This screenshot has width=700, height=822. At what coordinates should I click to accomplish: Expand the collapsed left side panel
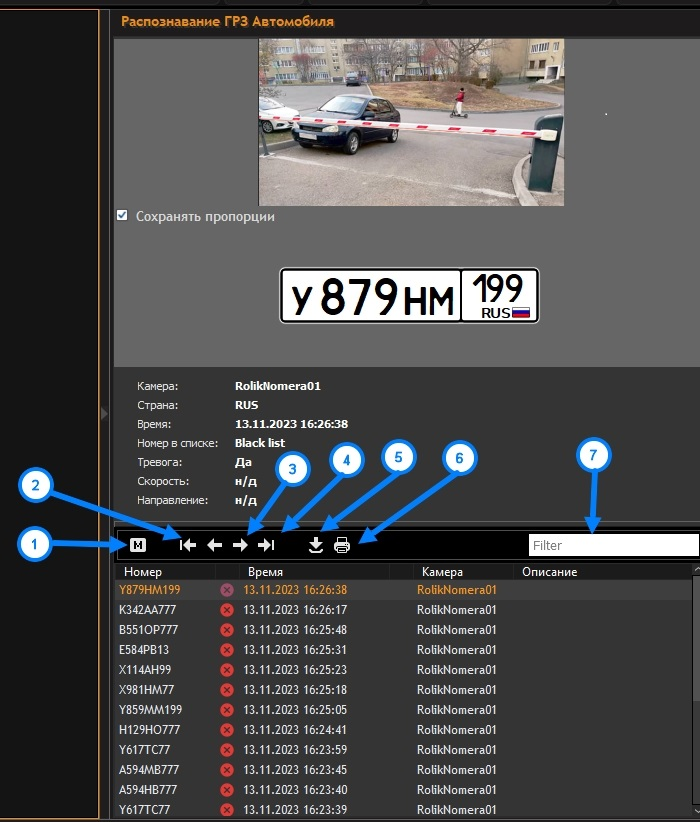click(x=105, y=412)
